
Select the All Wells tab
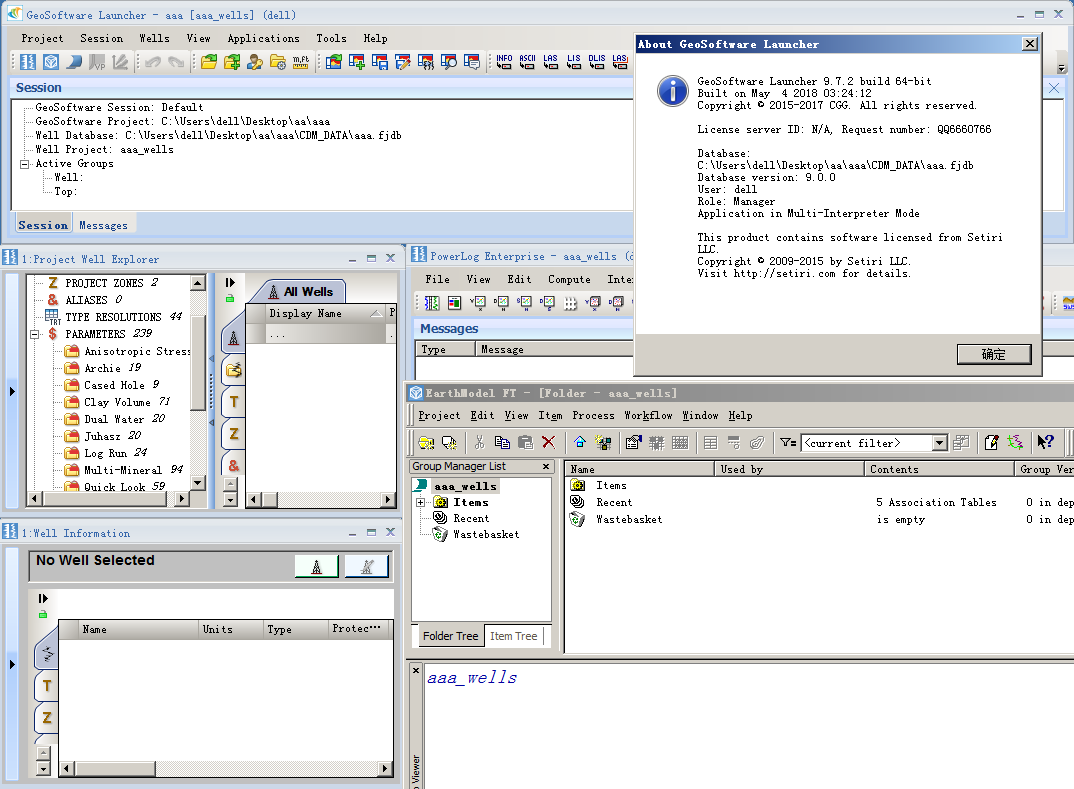pos(302,291)
